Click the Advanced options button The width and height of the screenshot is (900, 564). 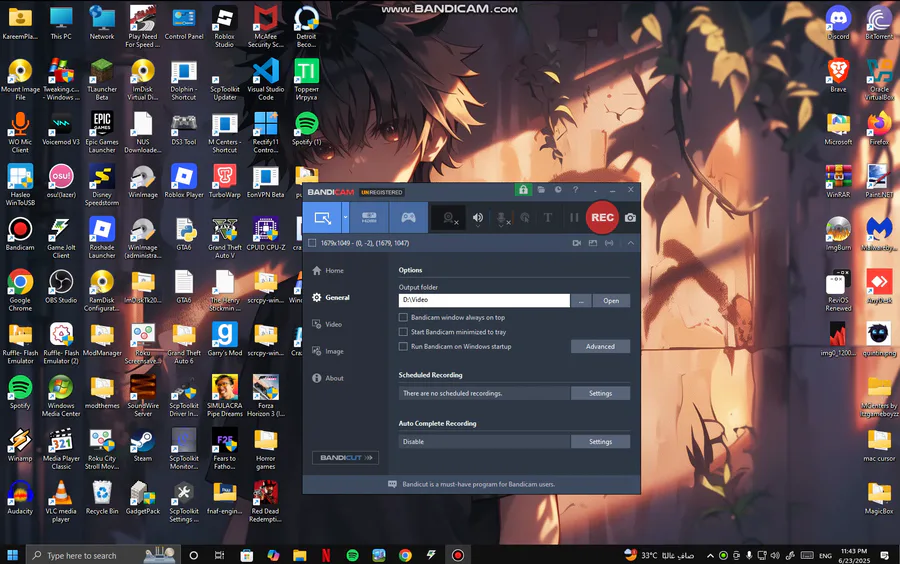point(600,347)
